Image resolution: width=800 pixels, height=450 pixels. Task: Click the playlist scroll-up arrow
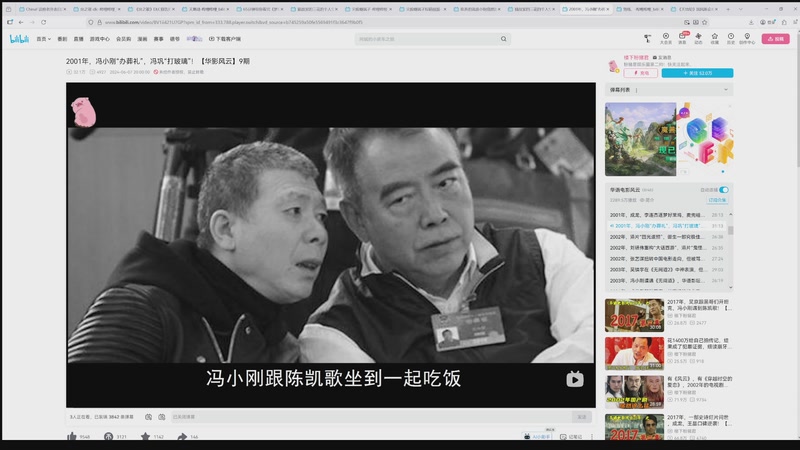pyautogui.click(x=731, y=215)
